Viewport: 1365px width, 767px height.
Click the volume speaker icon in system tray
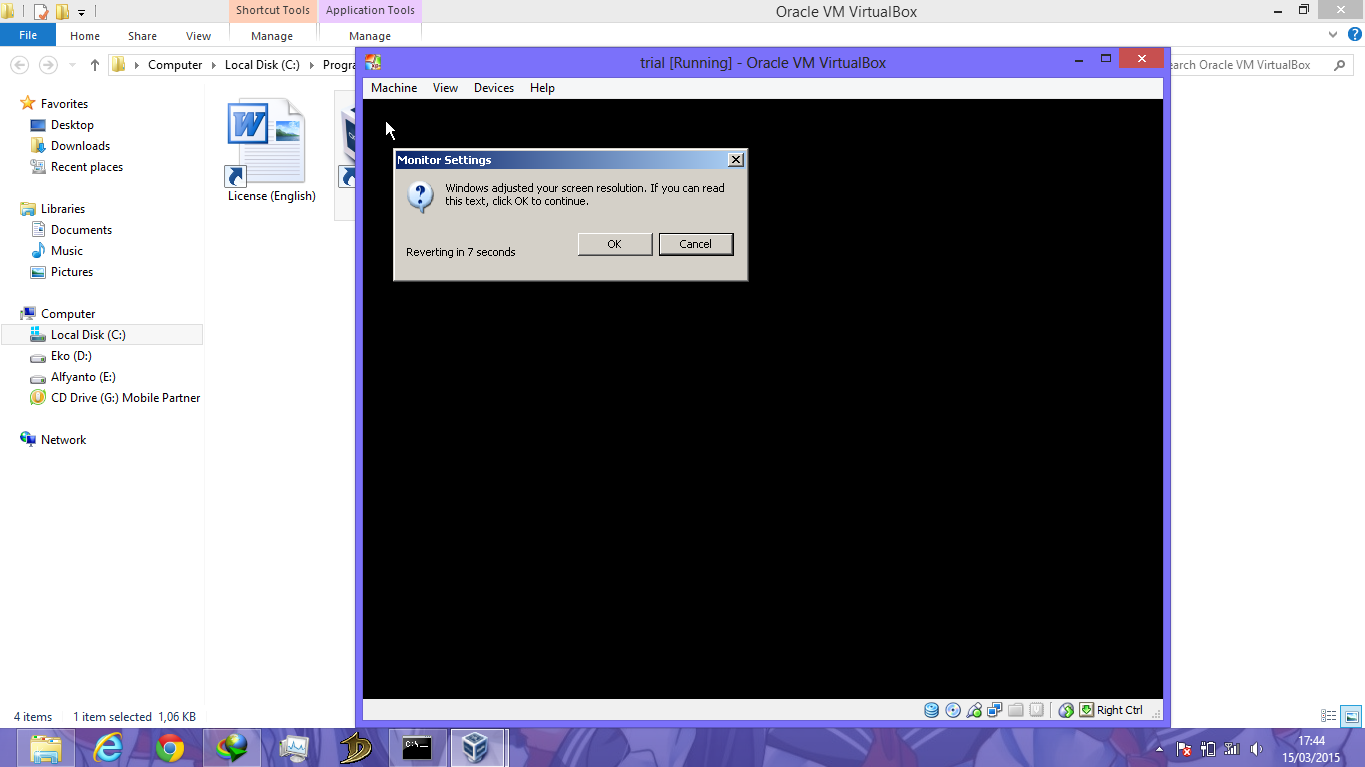coord(1257,748)
